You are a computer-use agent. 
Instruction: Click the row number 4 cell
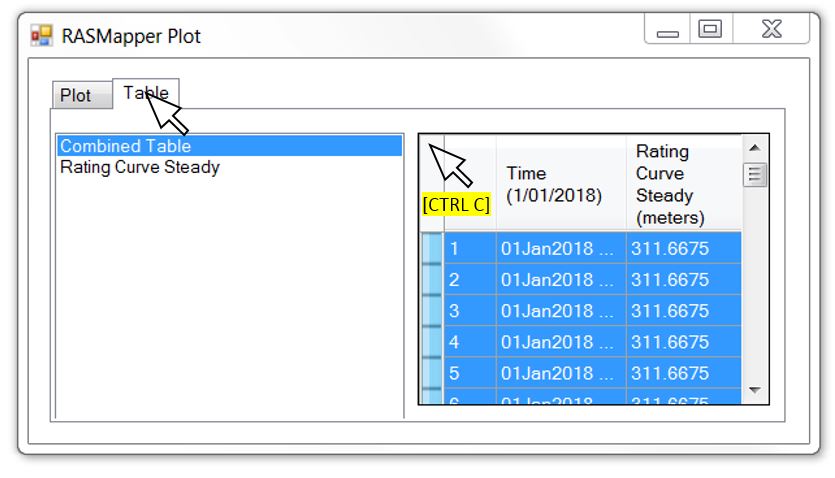[x=470, y=342]
